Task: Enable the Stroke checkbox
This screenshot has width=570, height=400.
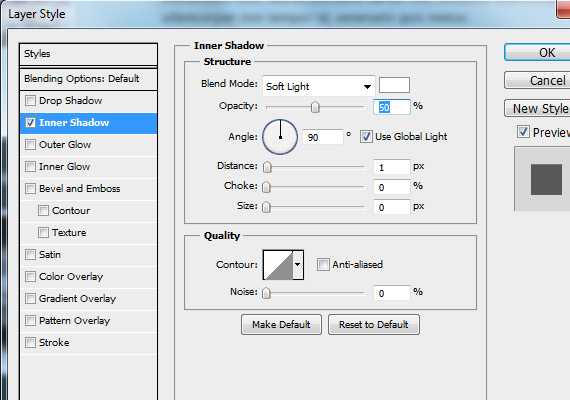Action: click(x=31, y=343)
